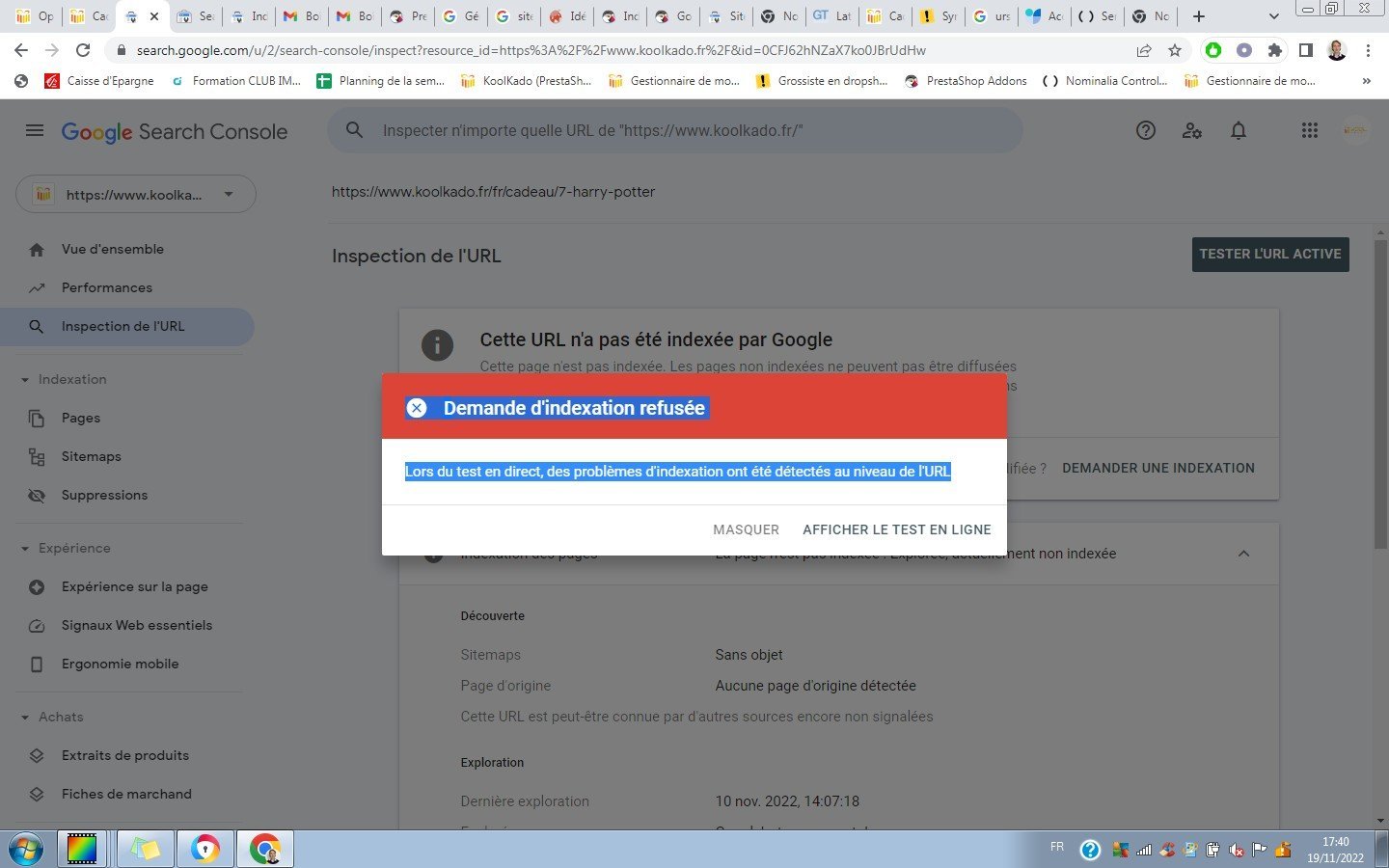This screenshot has width=1389, height=868.
Task: Share this page from the address bar
Action: click(x=1144, y=50)
